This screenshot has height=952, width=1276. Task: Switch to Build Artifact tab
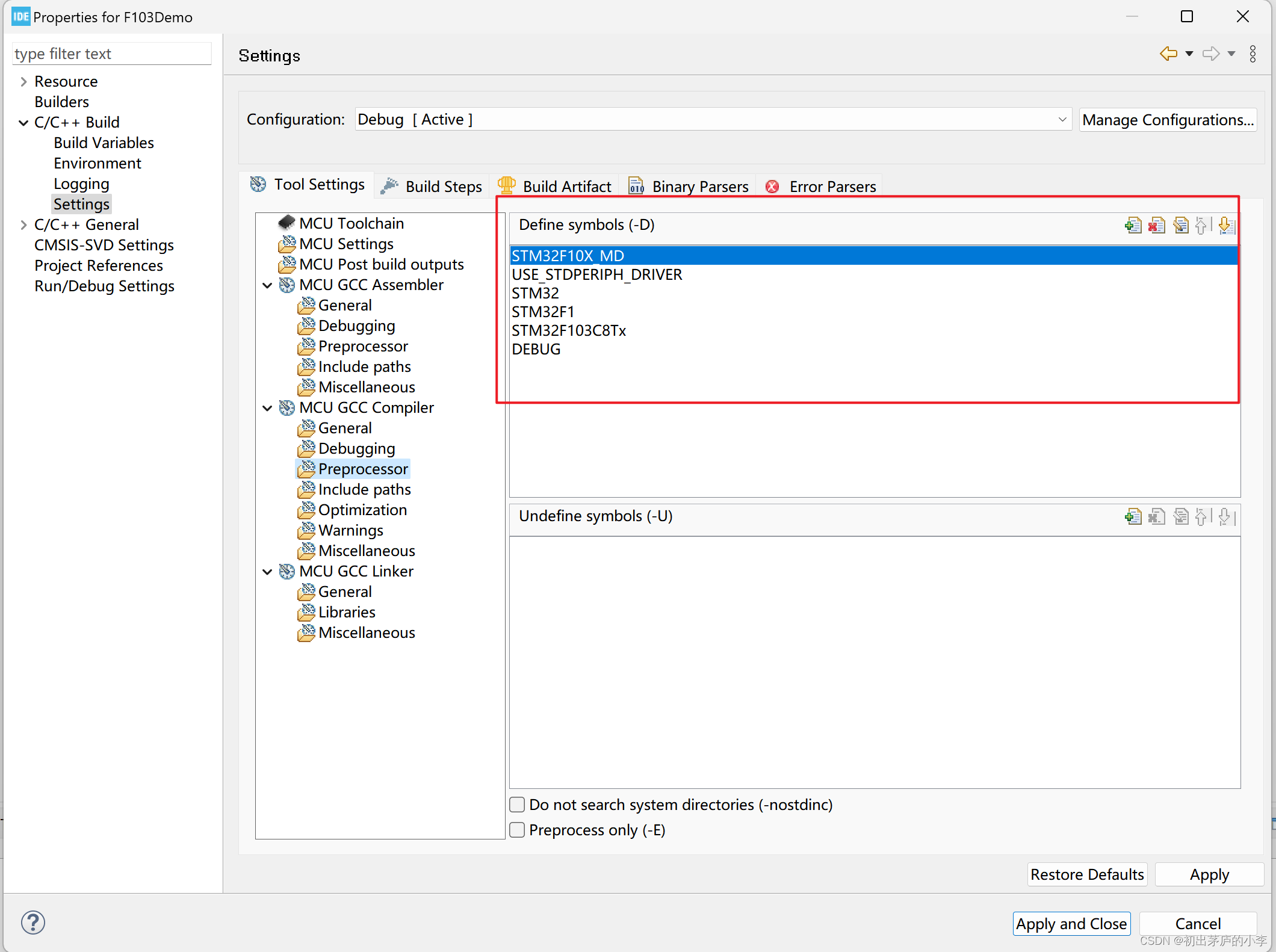coord(555,187)
